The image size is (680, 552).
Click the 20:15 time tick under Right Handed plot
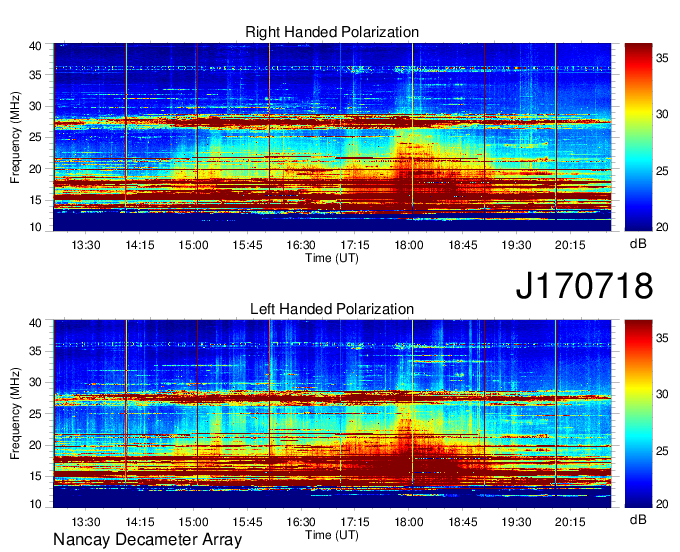(570, 245)
